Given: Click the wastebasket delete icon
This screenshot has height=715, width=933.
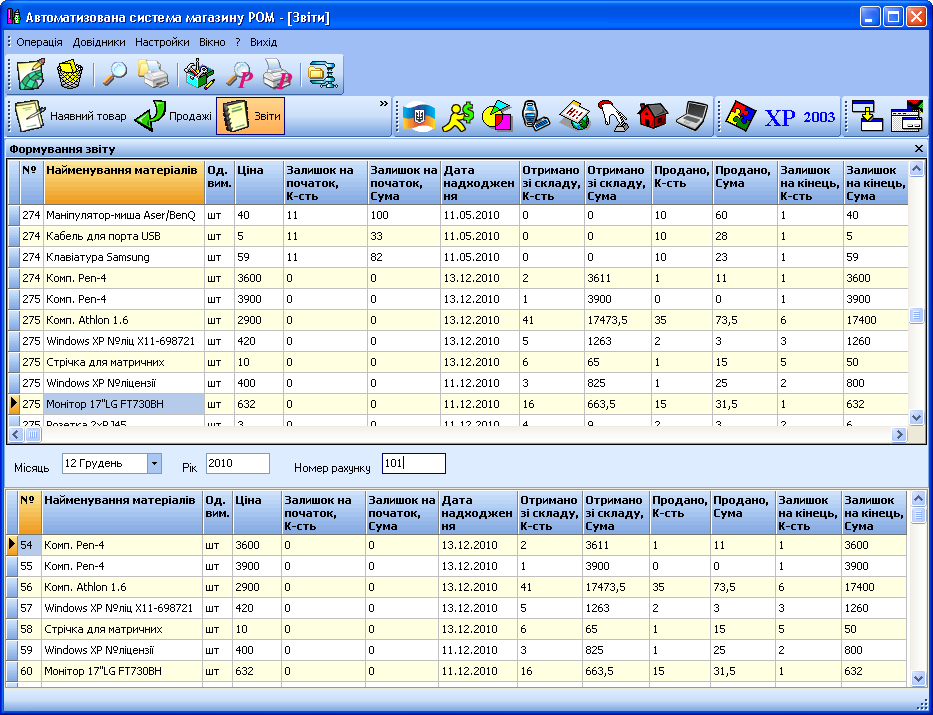Looking at the screenshot, I should coord(70,74).
